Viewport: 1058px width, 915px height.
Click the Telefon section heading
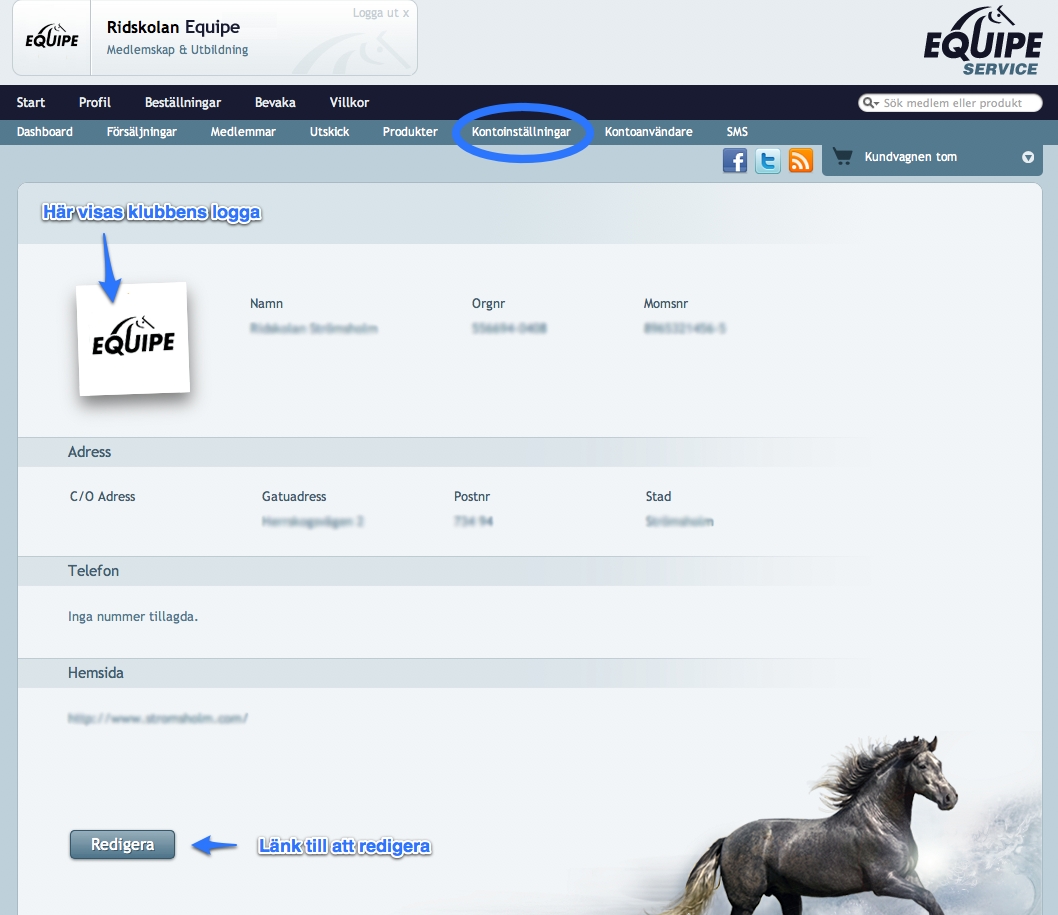click(x=93, y=571)
